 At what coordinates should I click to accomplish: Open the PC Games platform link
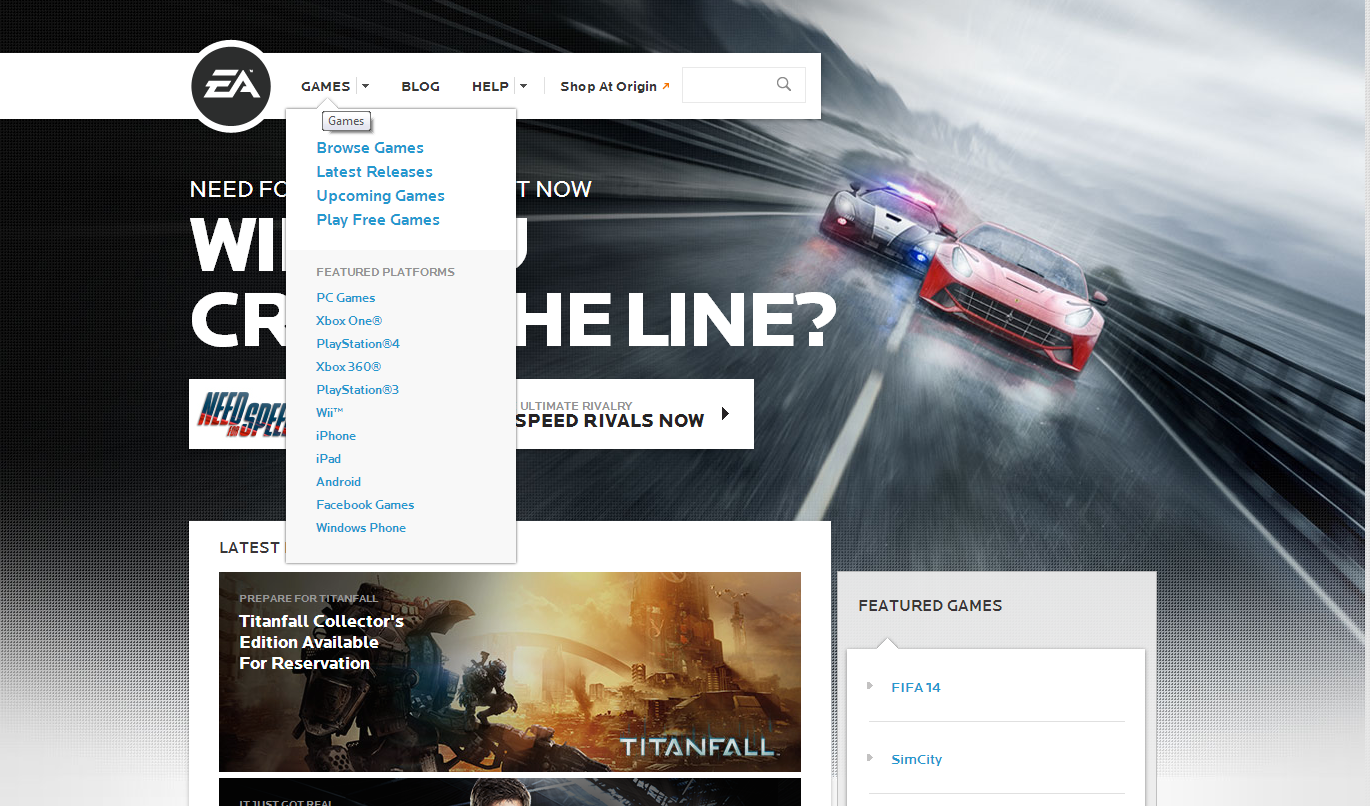[x=346, y=298]
